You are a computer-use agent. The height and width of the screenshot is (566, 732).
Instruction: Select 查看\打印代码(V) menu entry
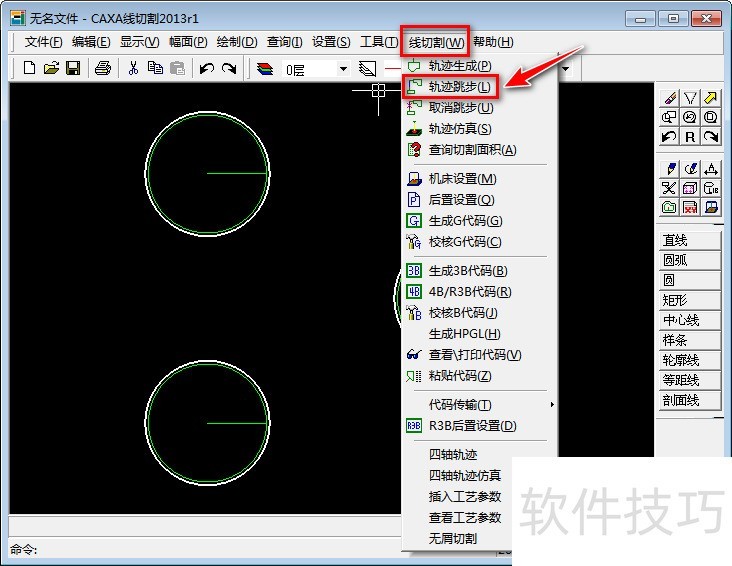point(480,355)
